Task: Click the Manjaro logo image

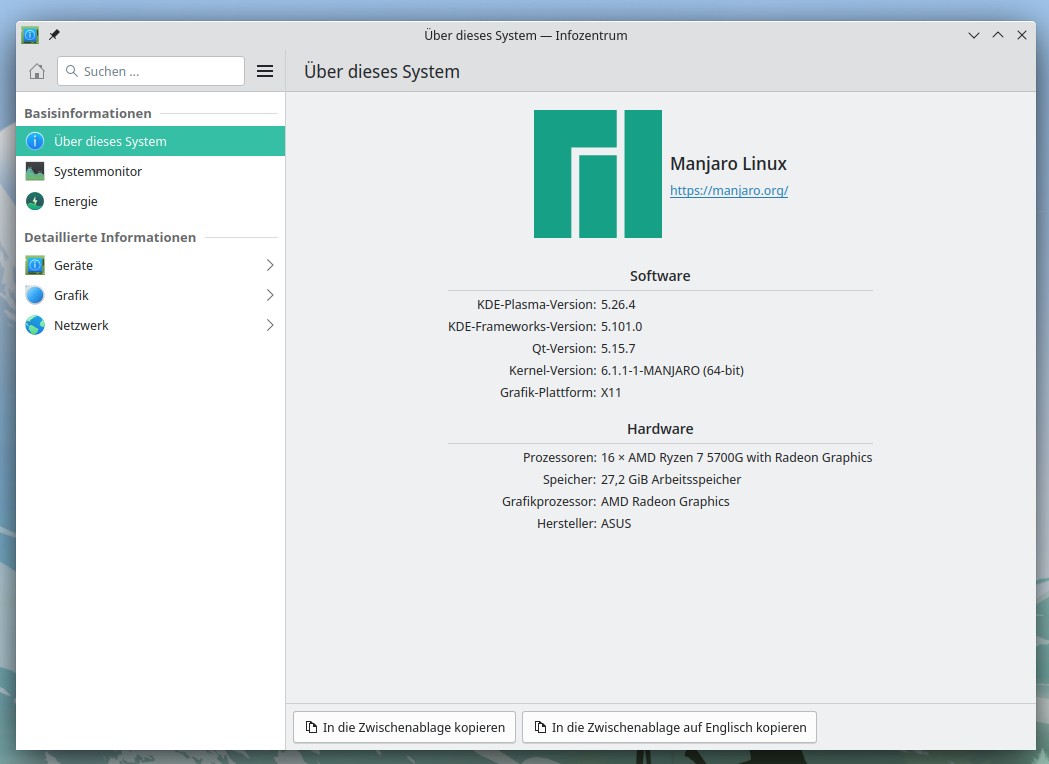Action: click(x=597, y=174)
